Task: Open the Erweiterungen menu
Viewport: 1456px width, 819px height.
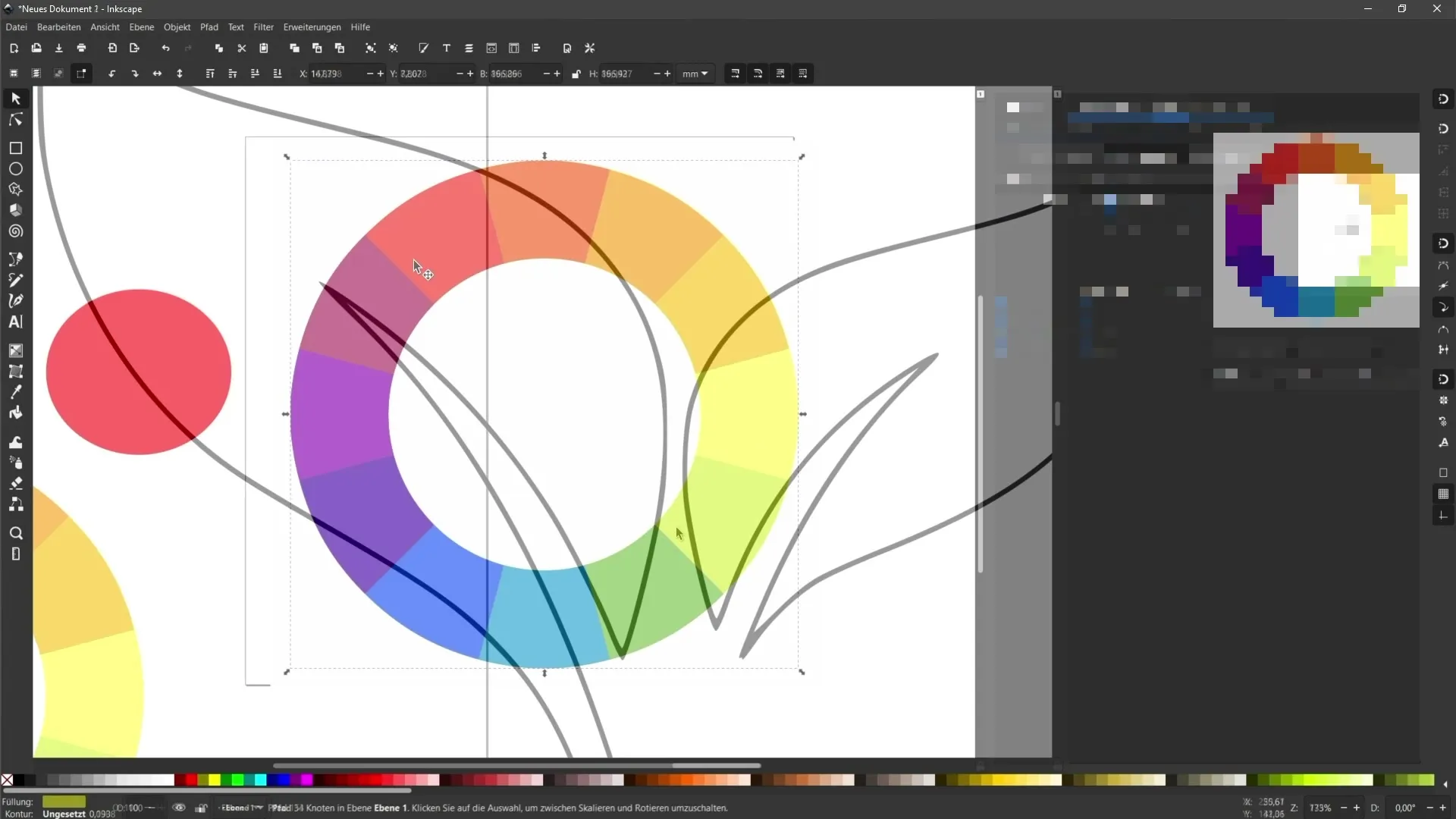Action: [x=312, y=27]
